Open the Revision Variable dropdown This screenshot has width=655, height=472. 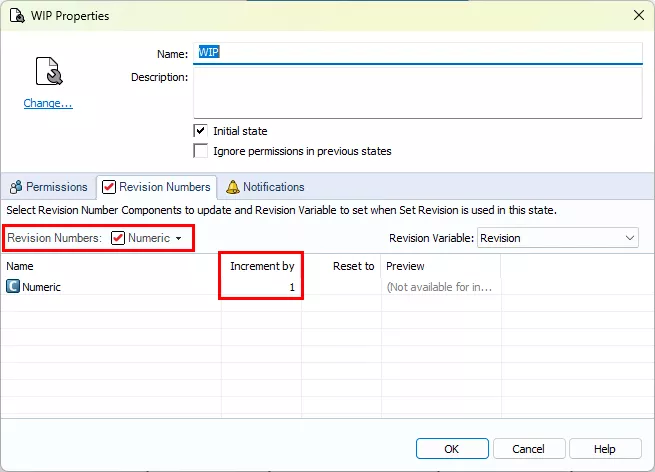(558, 238)
